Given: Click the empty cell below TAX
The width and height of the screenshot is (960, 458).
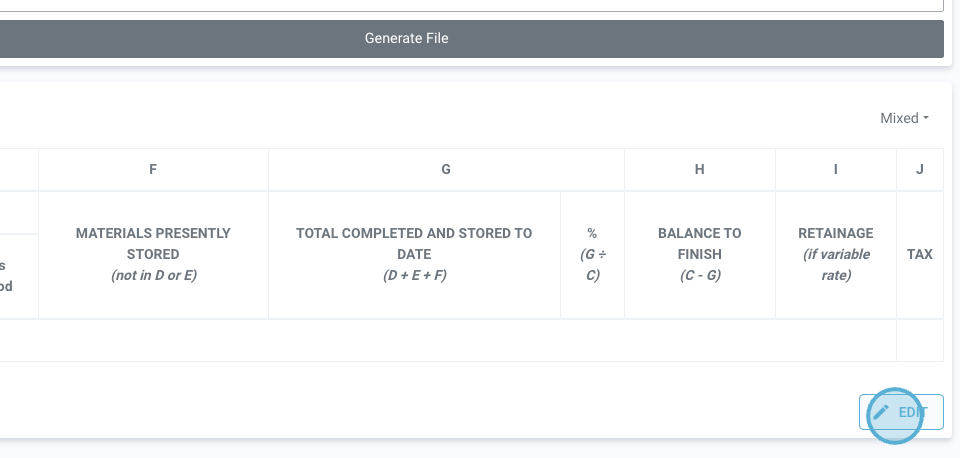Looking at the screenshot, I should click(x=920, y=340).
